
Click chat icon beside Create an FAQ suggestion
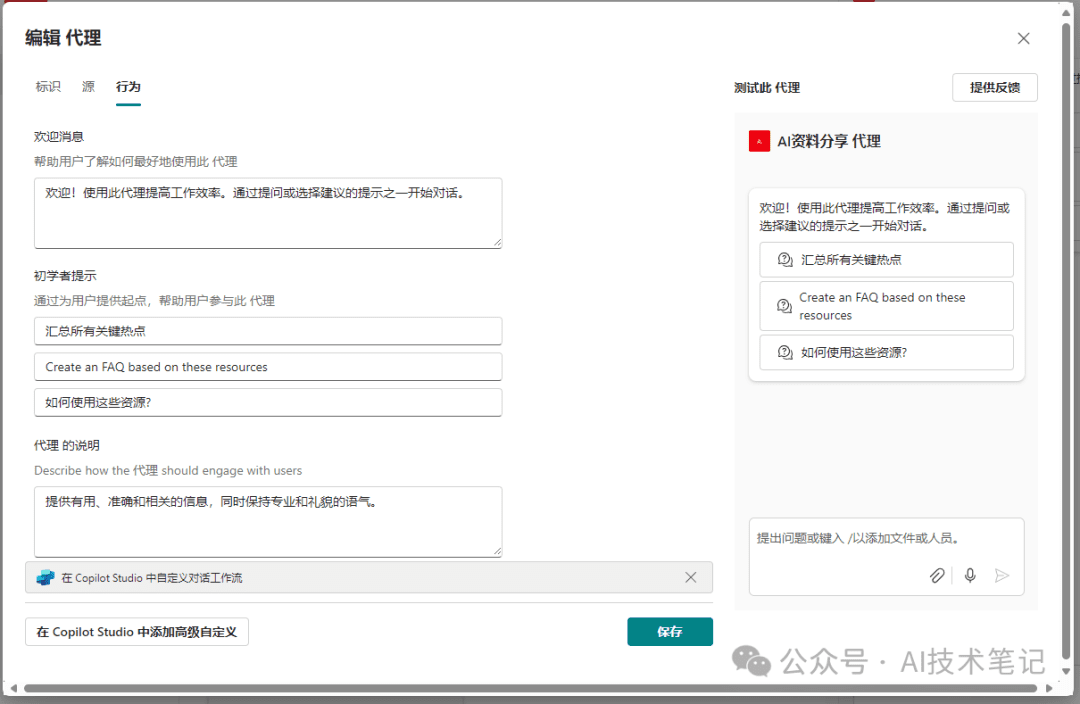point(785,307)
